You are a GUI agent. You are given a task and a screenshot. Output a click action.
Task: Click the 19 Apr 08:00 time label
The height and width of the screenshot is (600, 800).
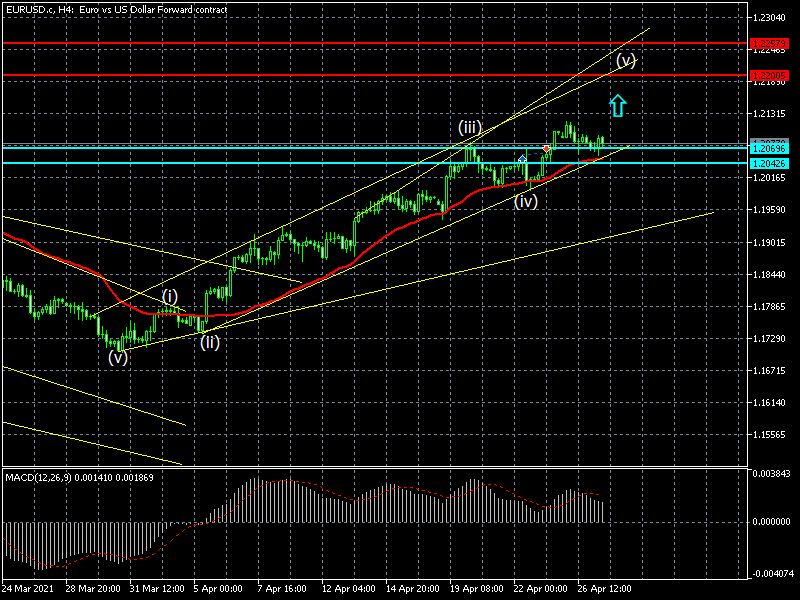[x=476, y=589]
